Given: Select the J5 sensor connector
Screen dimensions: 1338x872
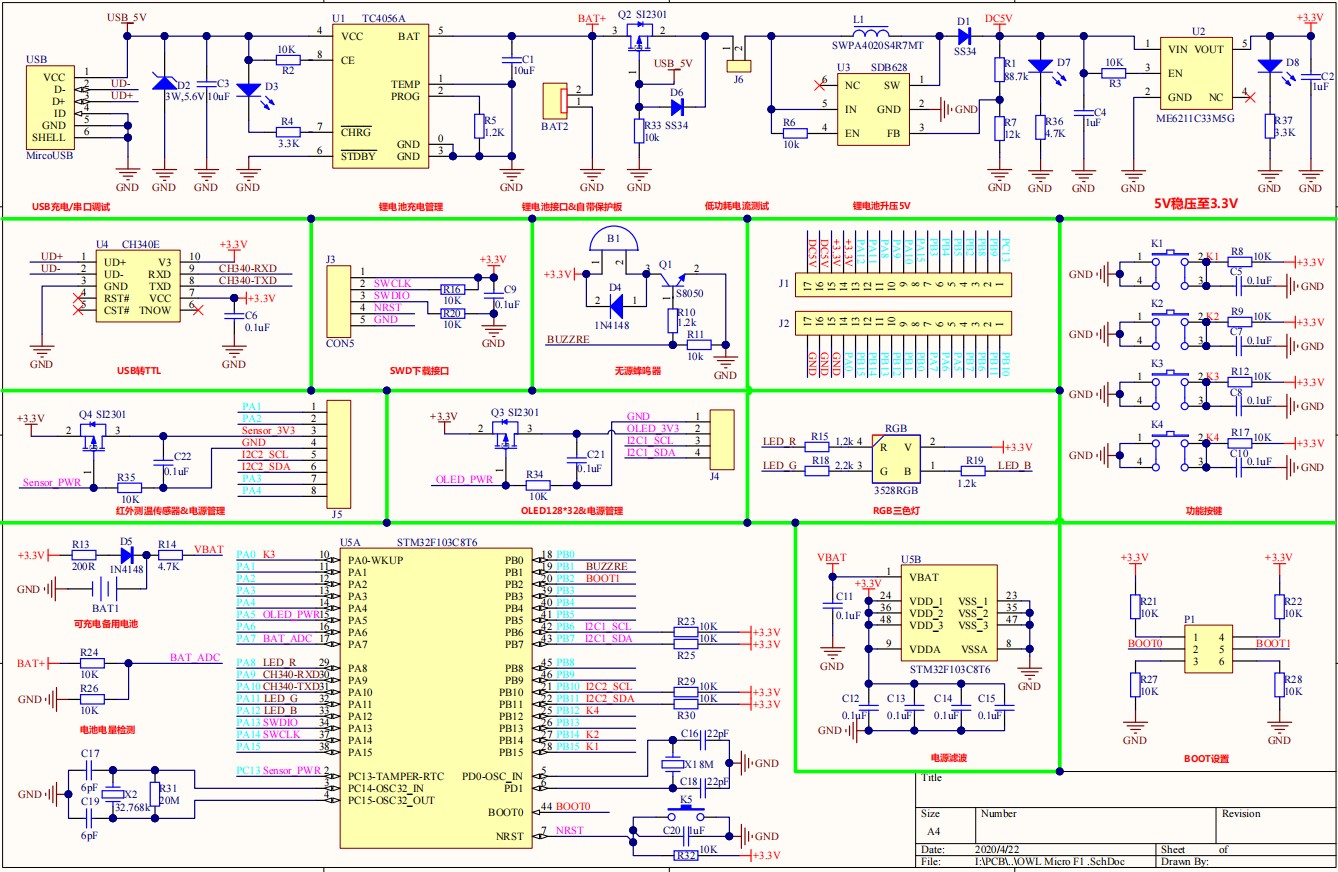Looking at the screenshot, I should (340, 454).
